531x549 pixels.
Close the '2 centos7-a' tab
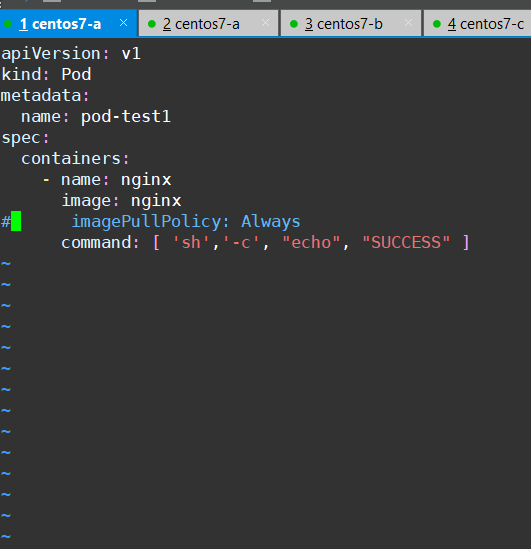pyautogui.click(x=266, y=23)
